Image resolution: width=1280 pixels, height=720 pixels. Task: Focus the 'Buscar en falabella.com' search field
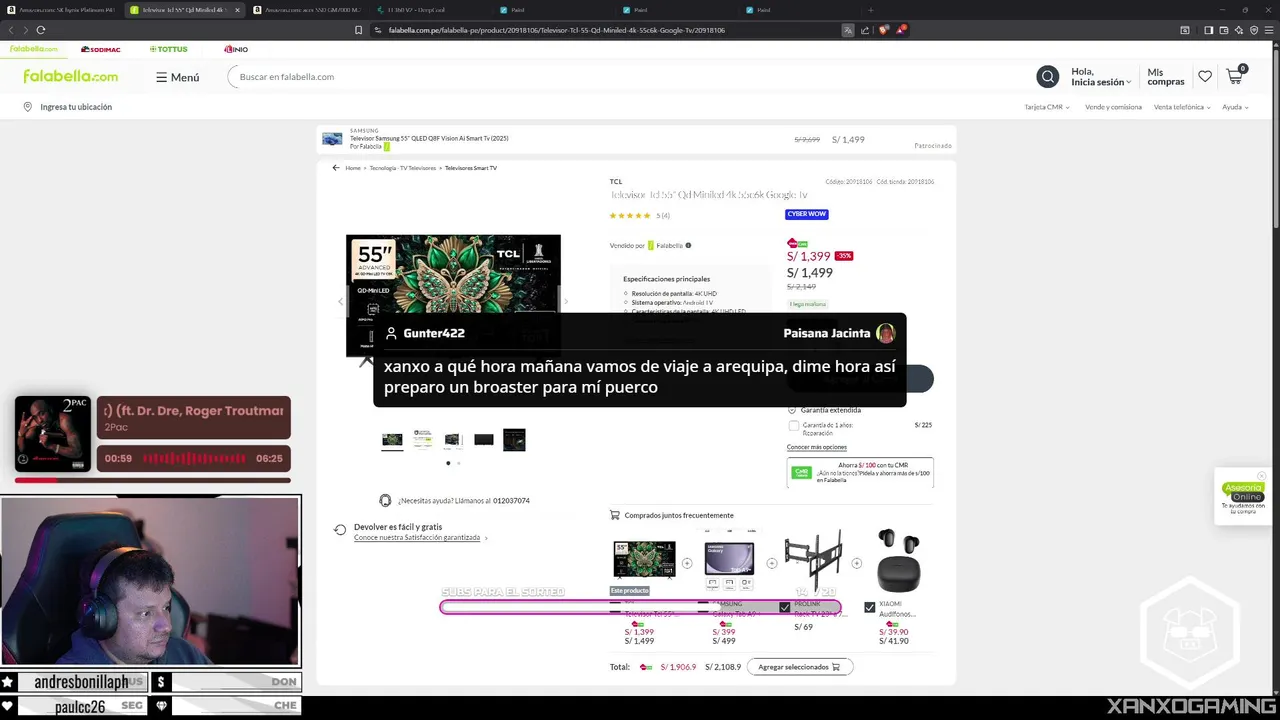(630, 77)
